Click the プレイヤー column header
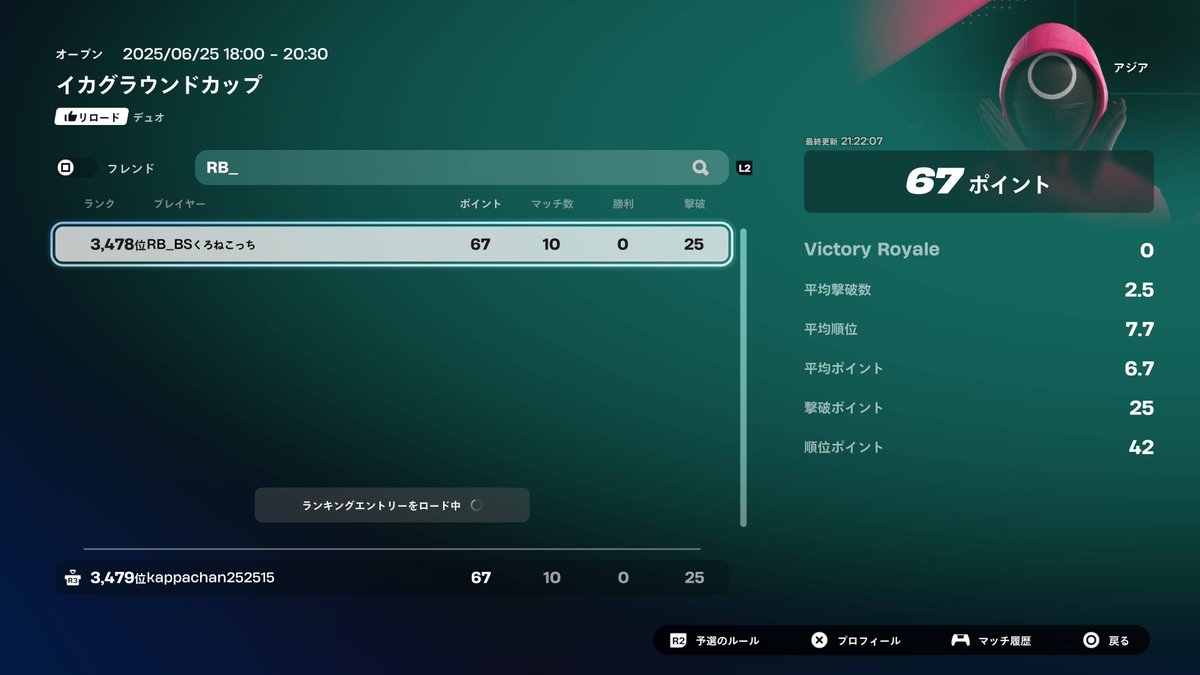 180,204
